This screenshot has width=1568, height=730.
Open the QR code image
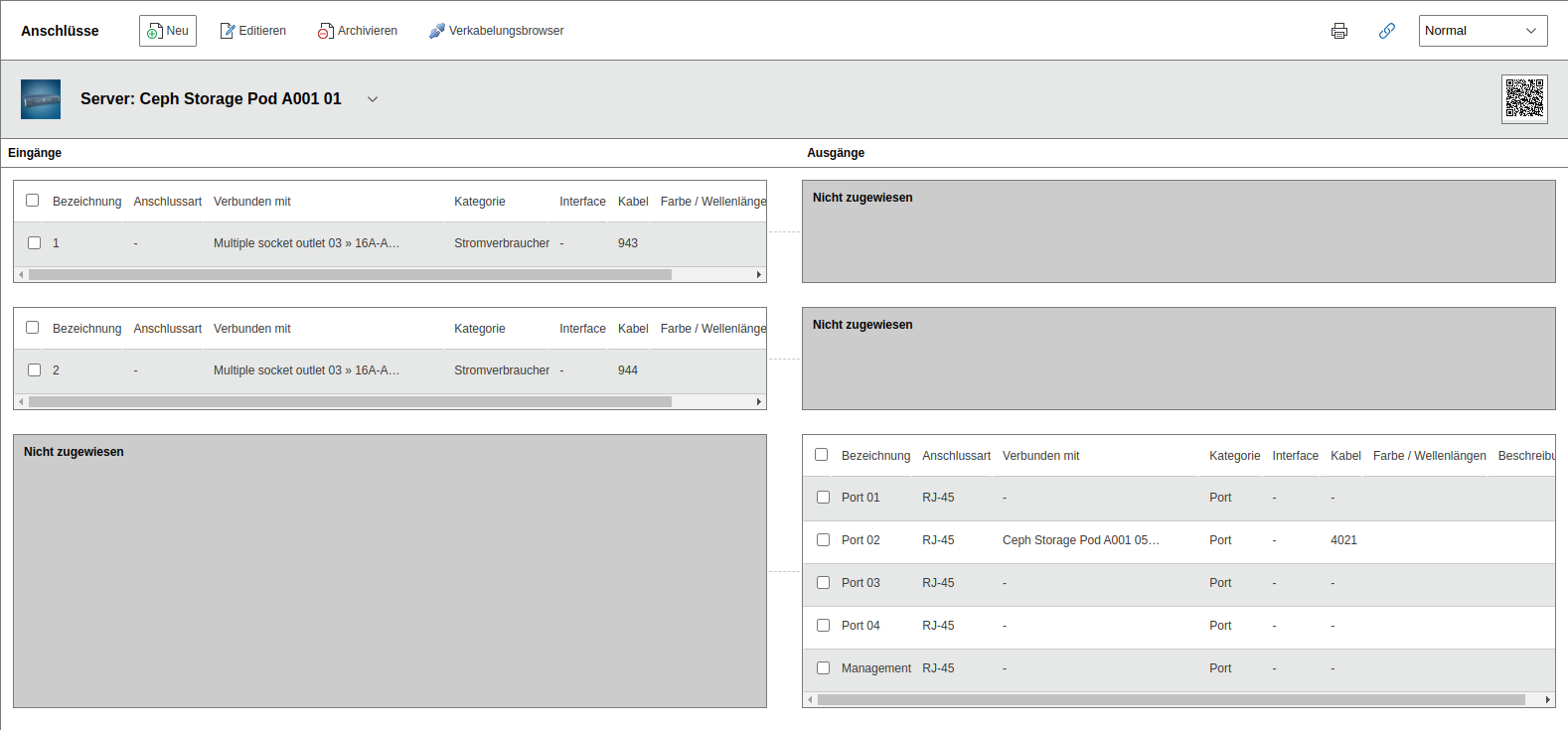[x=1524, y=99]
